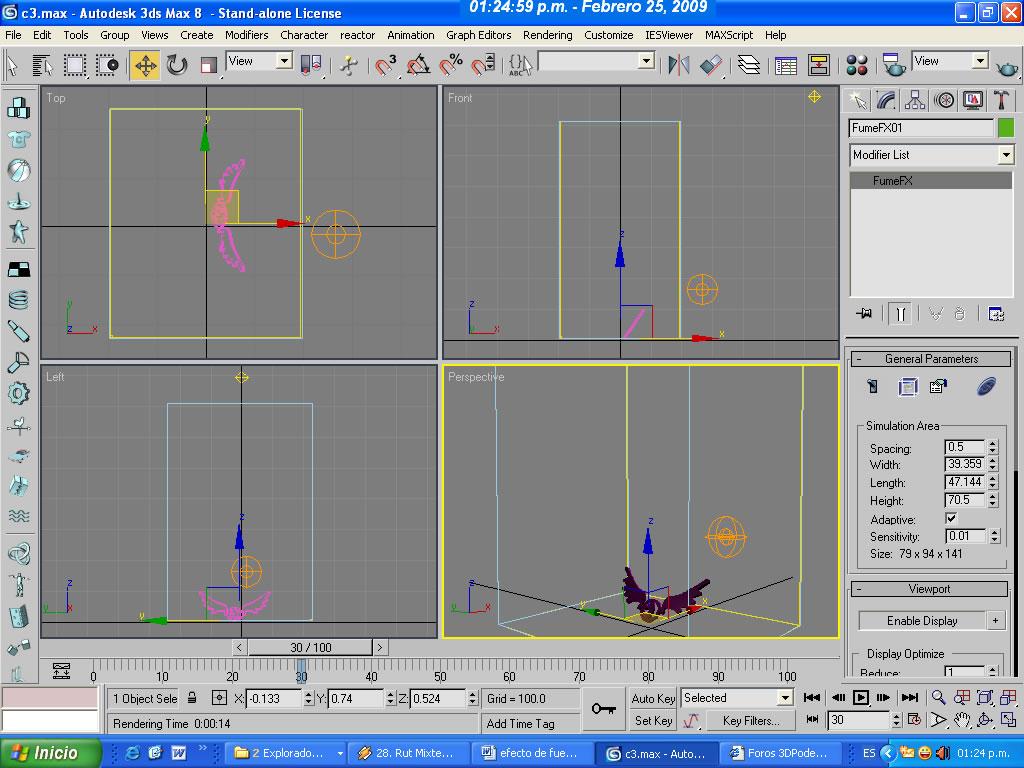Toggle the Adaptive checkbox
The image size is (1024, 768).
coord(951,519)
